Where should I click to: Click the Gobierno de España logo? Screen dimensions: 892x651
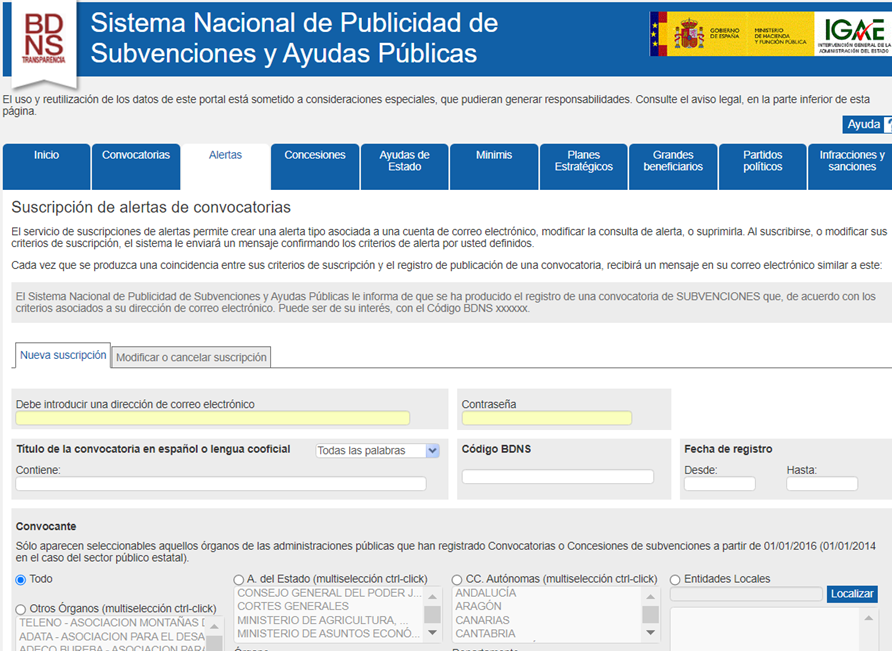[x=730, y=38]
